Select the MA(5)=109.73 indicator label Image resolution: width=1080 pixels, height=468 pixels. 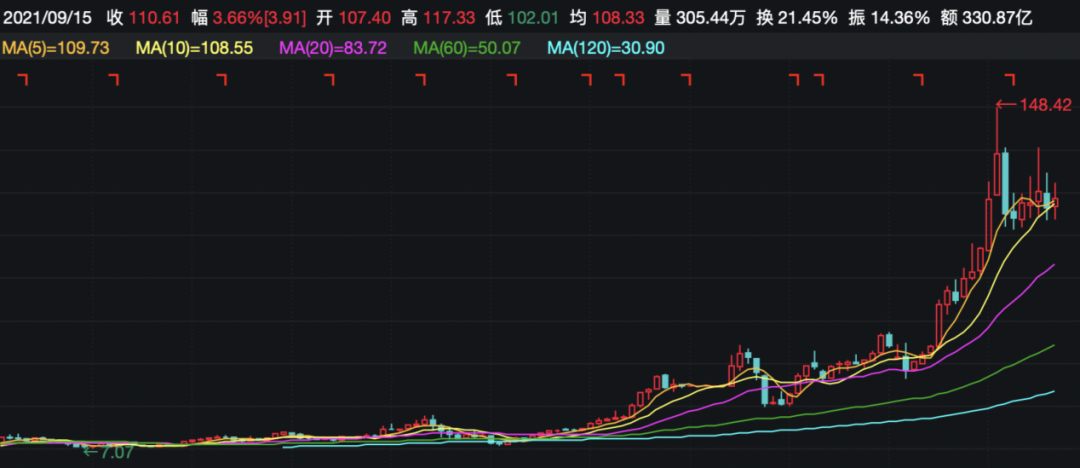55,48
